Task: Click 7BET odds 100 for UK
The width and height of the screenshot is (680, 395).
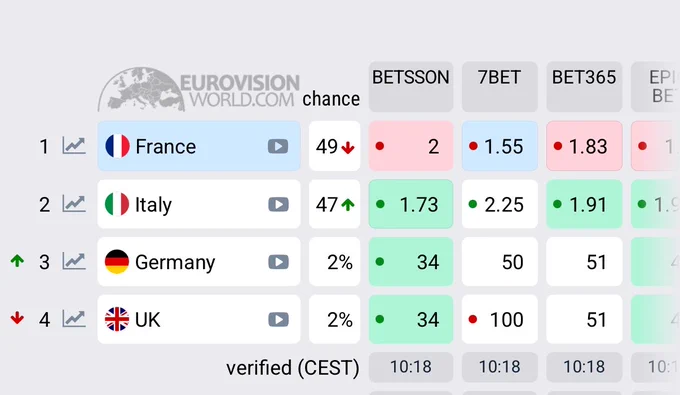Action: (500, 319)
